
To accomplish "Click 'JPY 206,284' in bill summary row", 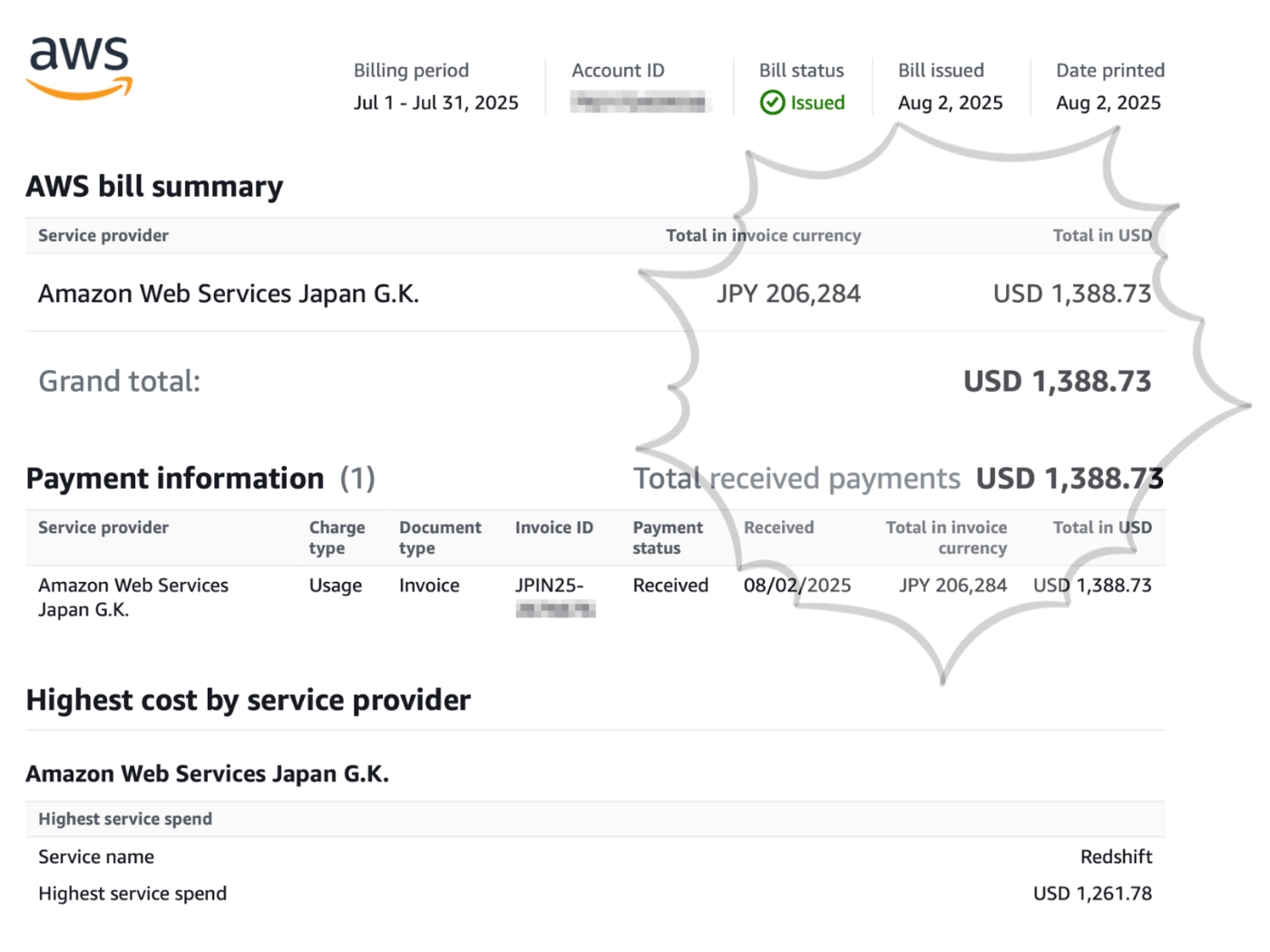I will (x=788, y=294).
